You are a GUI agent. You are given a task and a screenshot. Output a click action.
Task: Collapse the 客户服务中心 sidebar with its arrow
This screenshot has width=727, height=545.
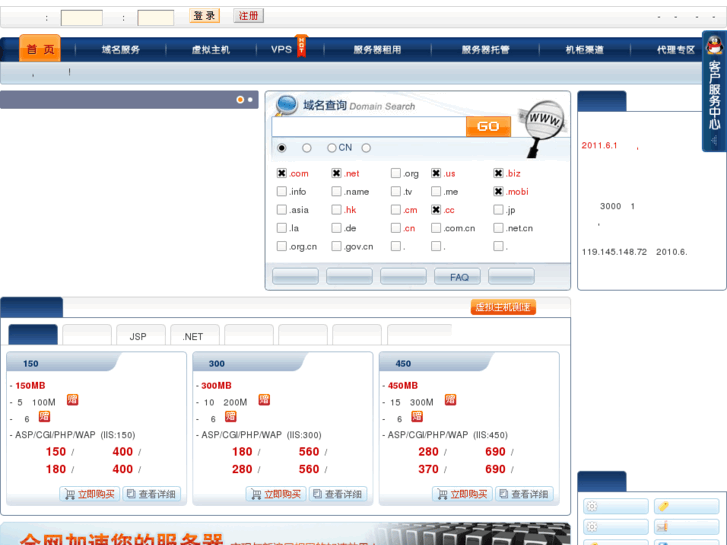[714, 141]
